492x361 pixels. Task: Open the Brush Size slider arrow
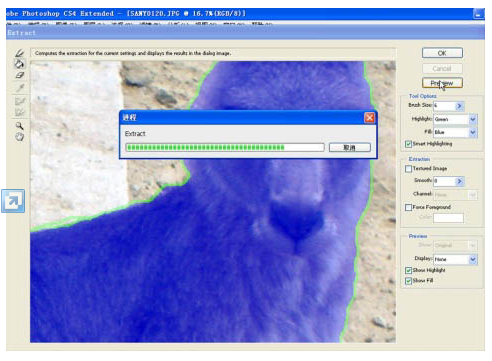point(459,106)
